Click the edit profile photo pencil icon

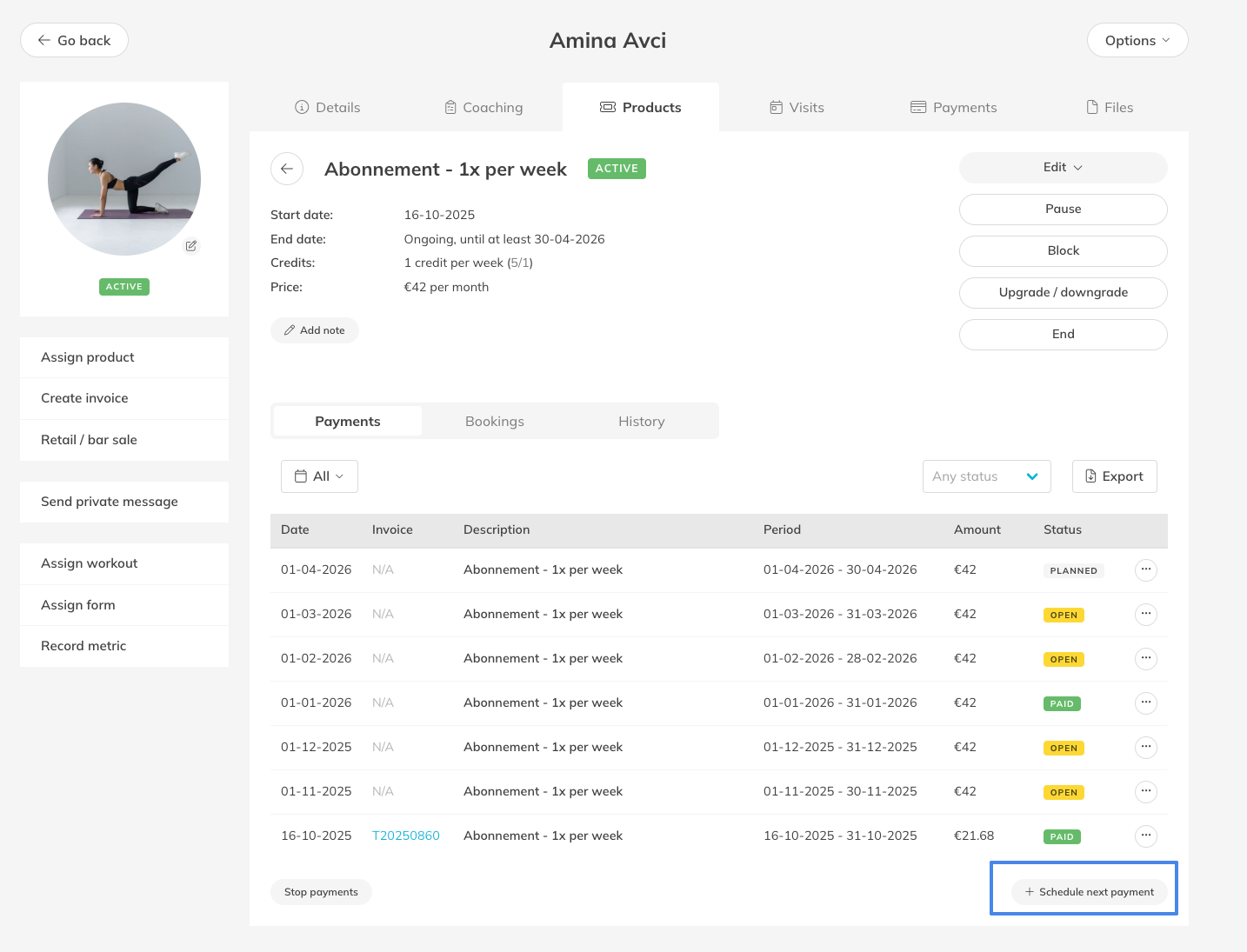[191, 246]
